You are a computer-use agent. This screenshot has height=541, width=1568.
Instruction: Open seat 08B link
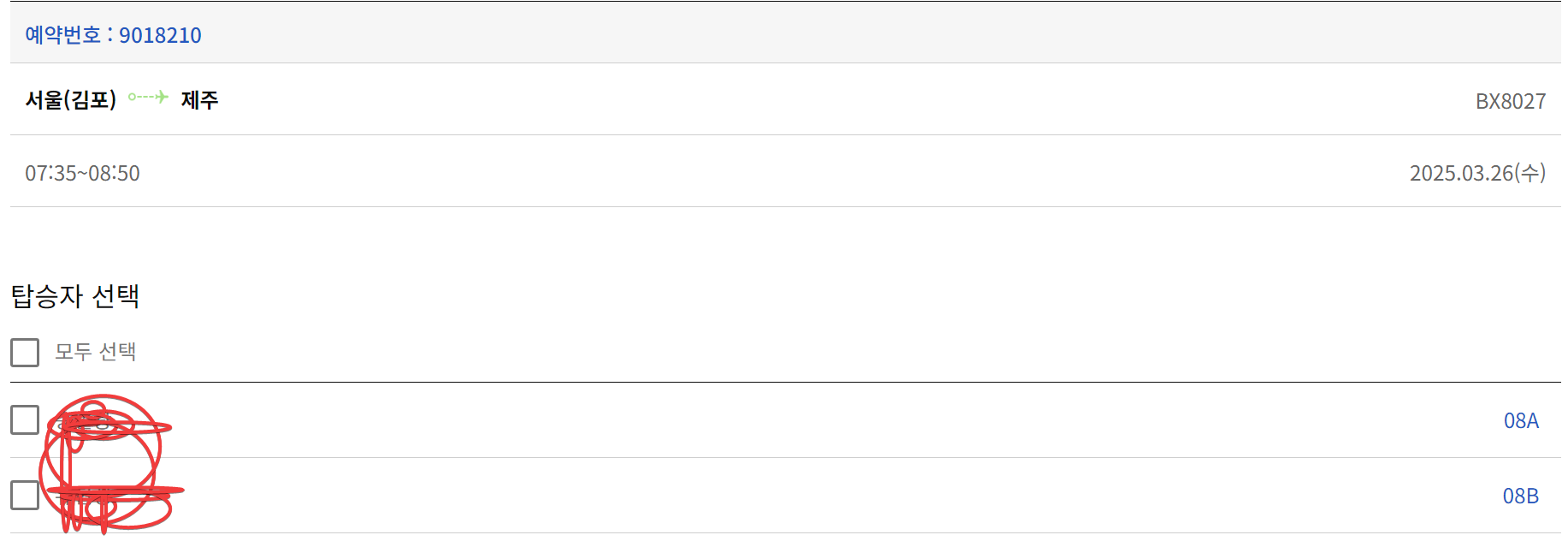pos(1521,496)
